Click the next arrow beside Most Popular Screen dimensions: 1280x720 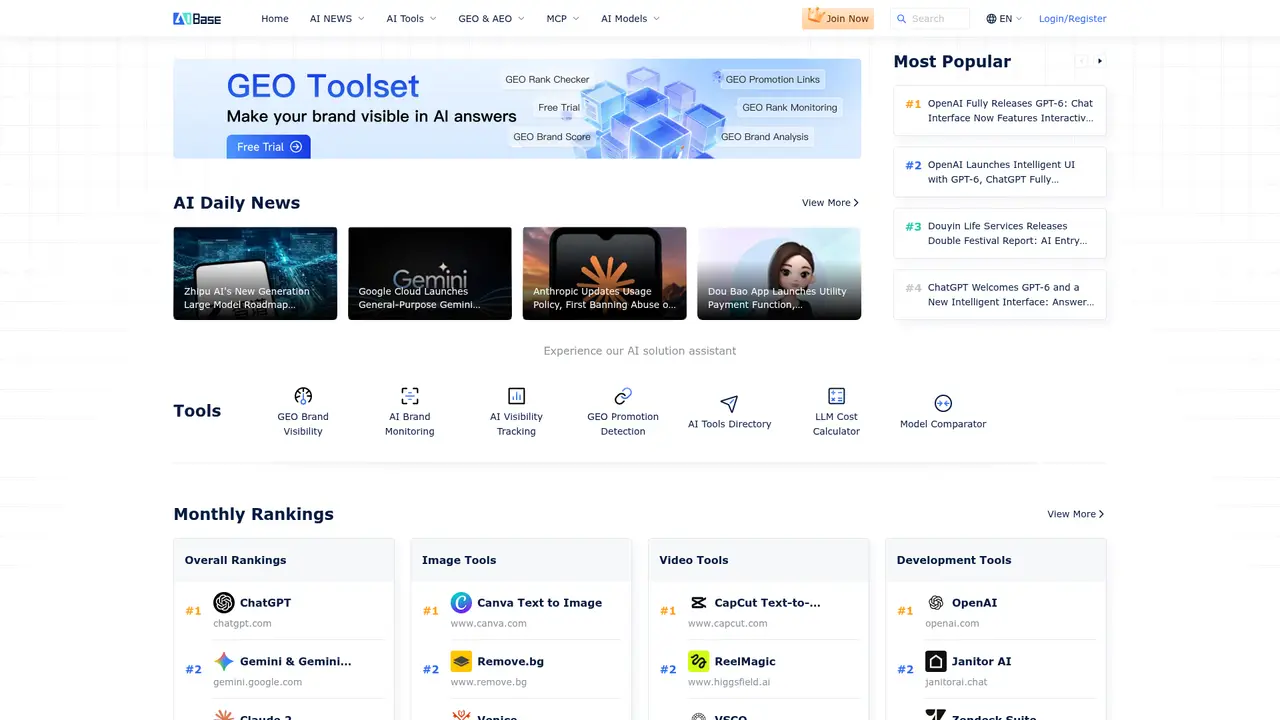tap(1100, 61)
